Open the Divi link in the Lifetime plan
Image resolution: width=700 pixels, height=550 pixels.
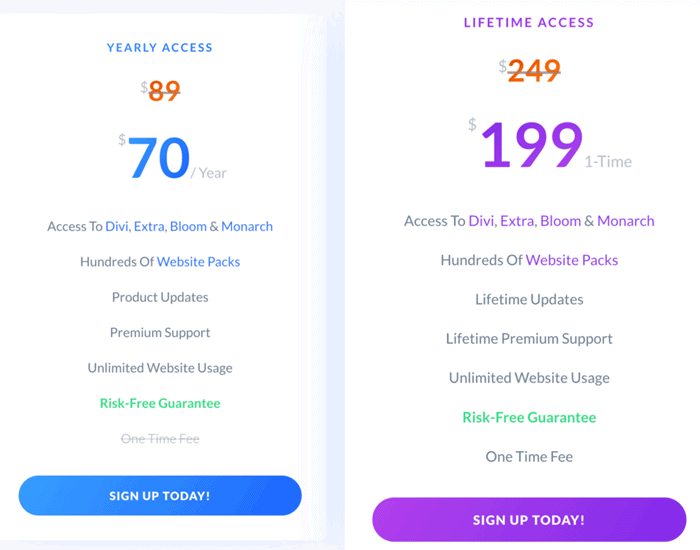482,221
